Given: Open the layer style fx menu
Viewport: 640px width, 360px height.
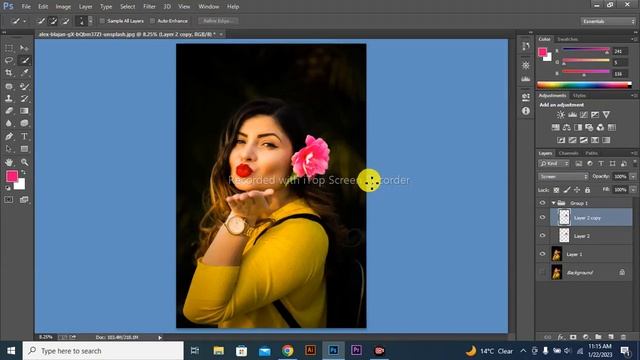Looking at the screenshot, I should coord(561,337).
